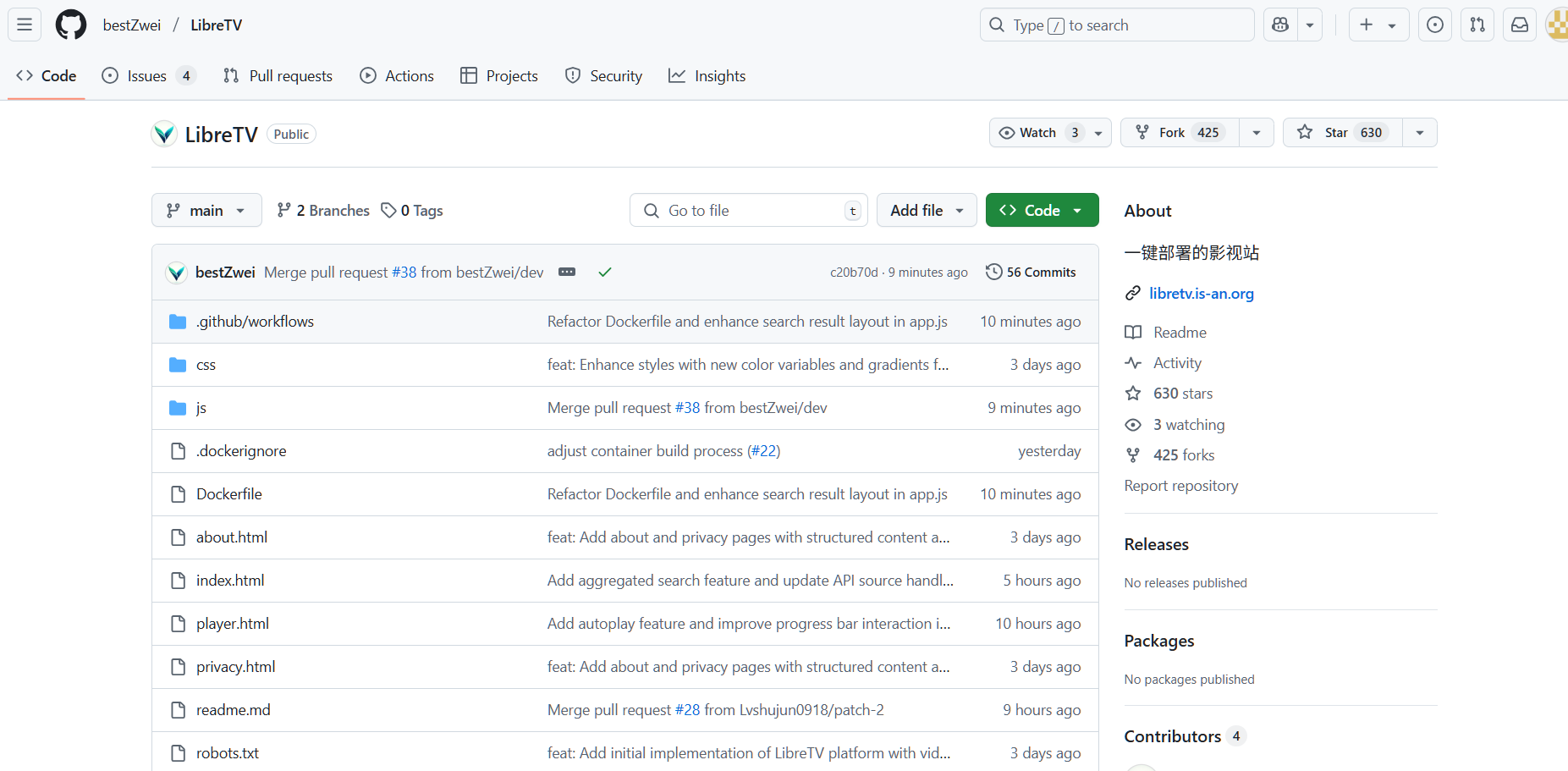Focus the Type / to search field

1117,25
